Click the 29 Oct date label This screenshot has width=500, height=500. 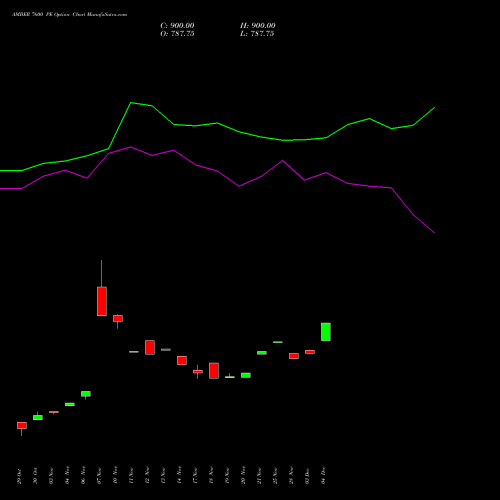19,476
